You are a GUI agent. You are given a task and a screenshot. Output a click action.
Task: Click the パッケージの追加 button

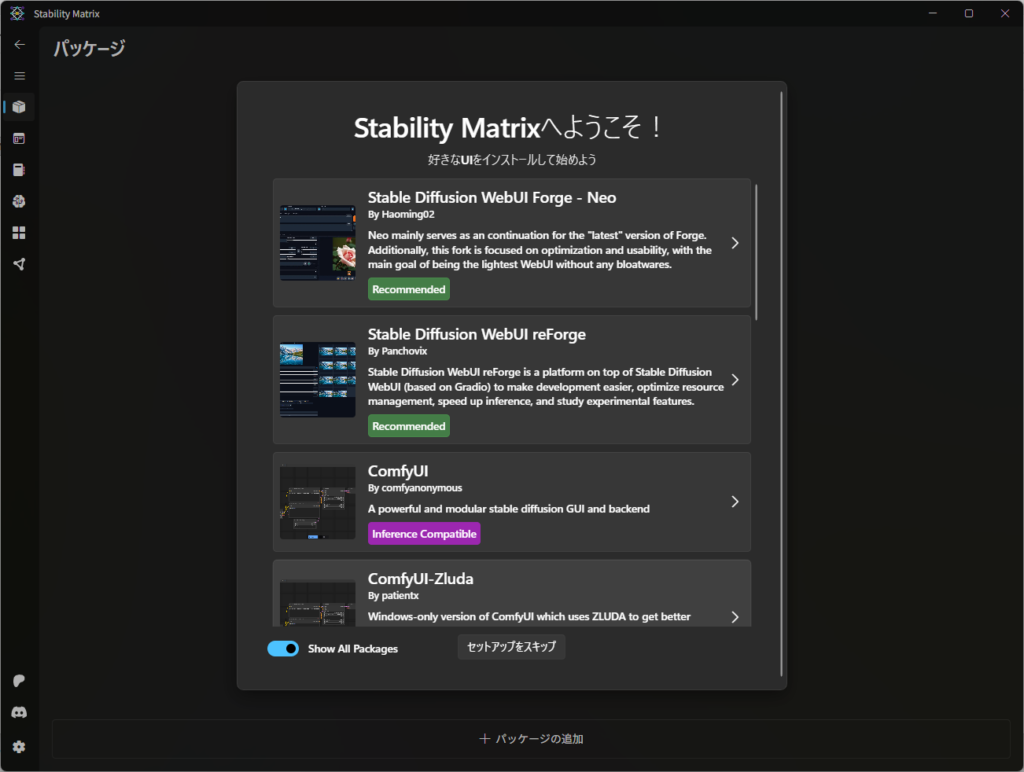coord(531,739)
